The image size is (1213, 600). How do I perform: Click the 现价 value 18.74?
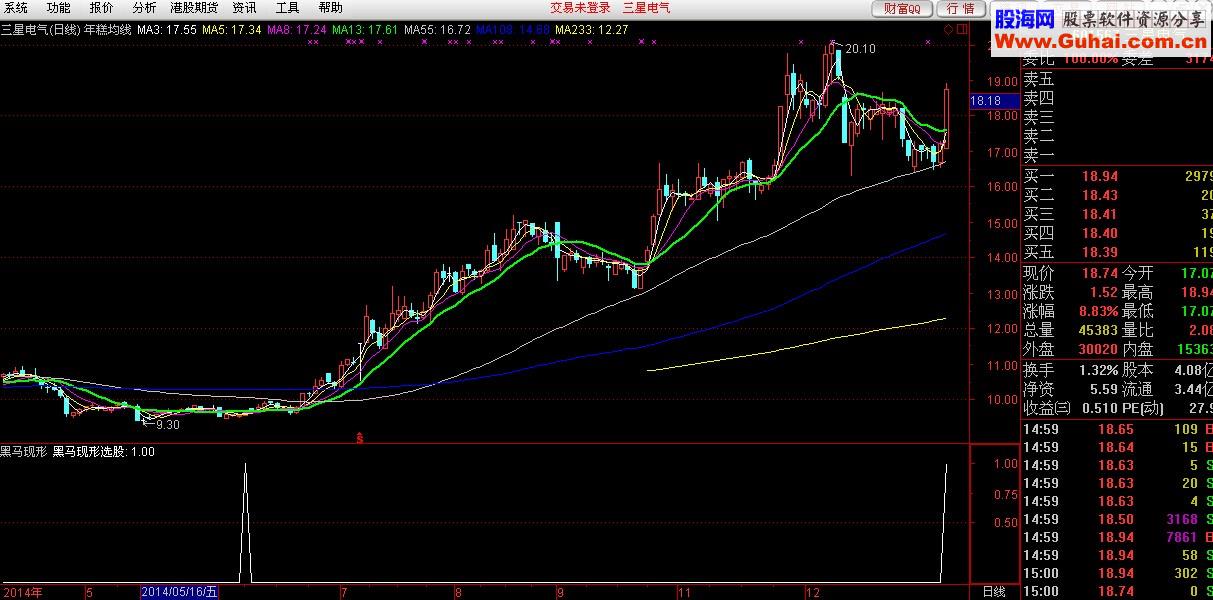(x=1098, y=273)
